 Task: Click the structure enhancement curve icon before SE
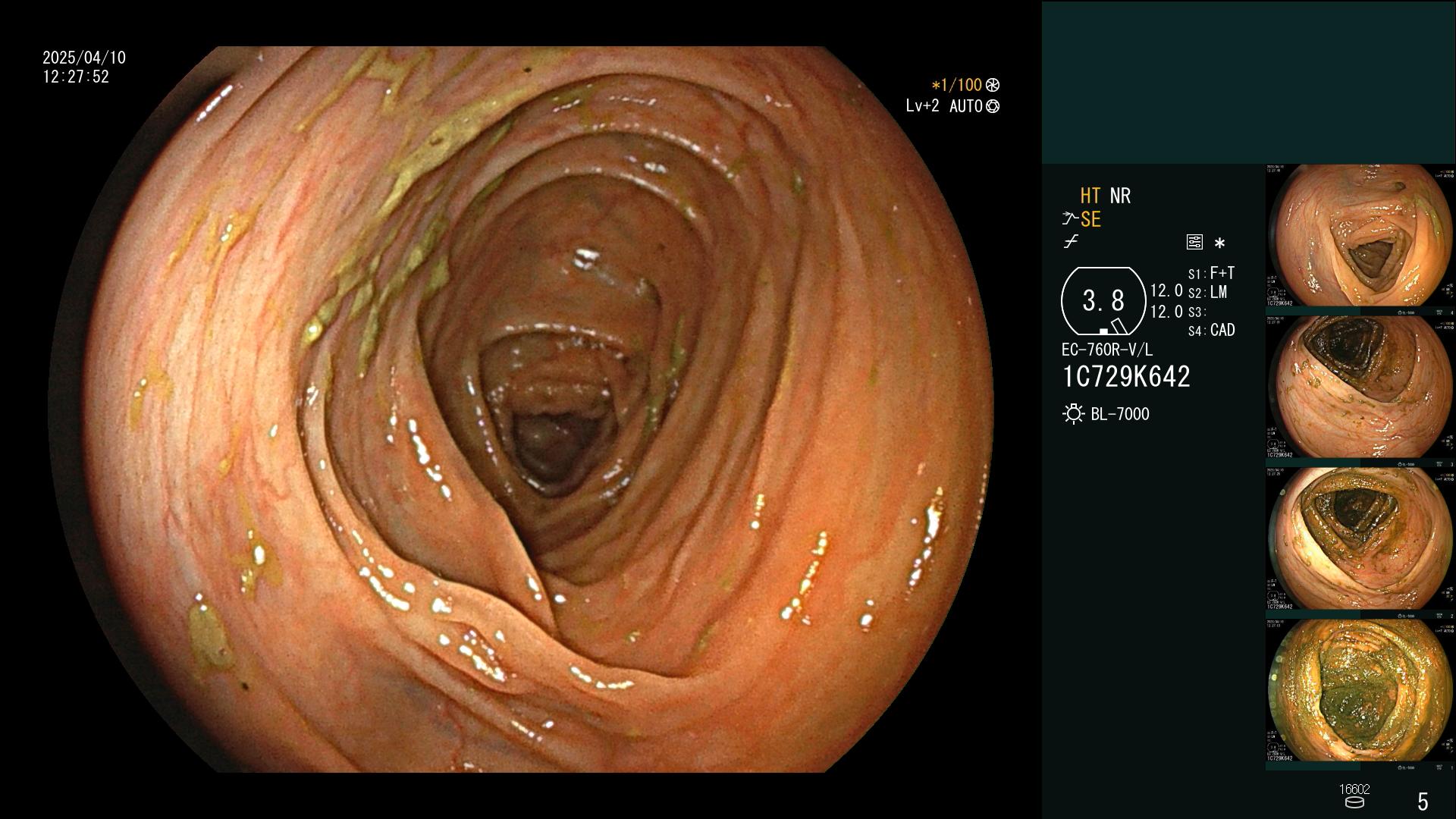pyautogui.click(x=1070, y=219)
